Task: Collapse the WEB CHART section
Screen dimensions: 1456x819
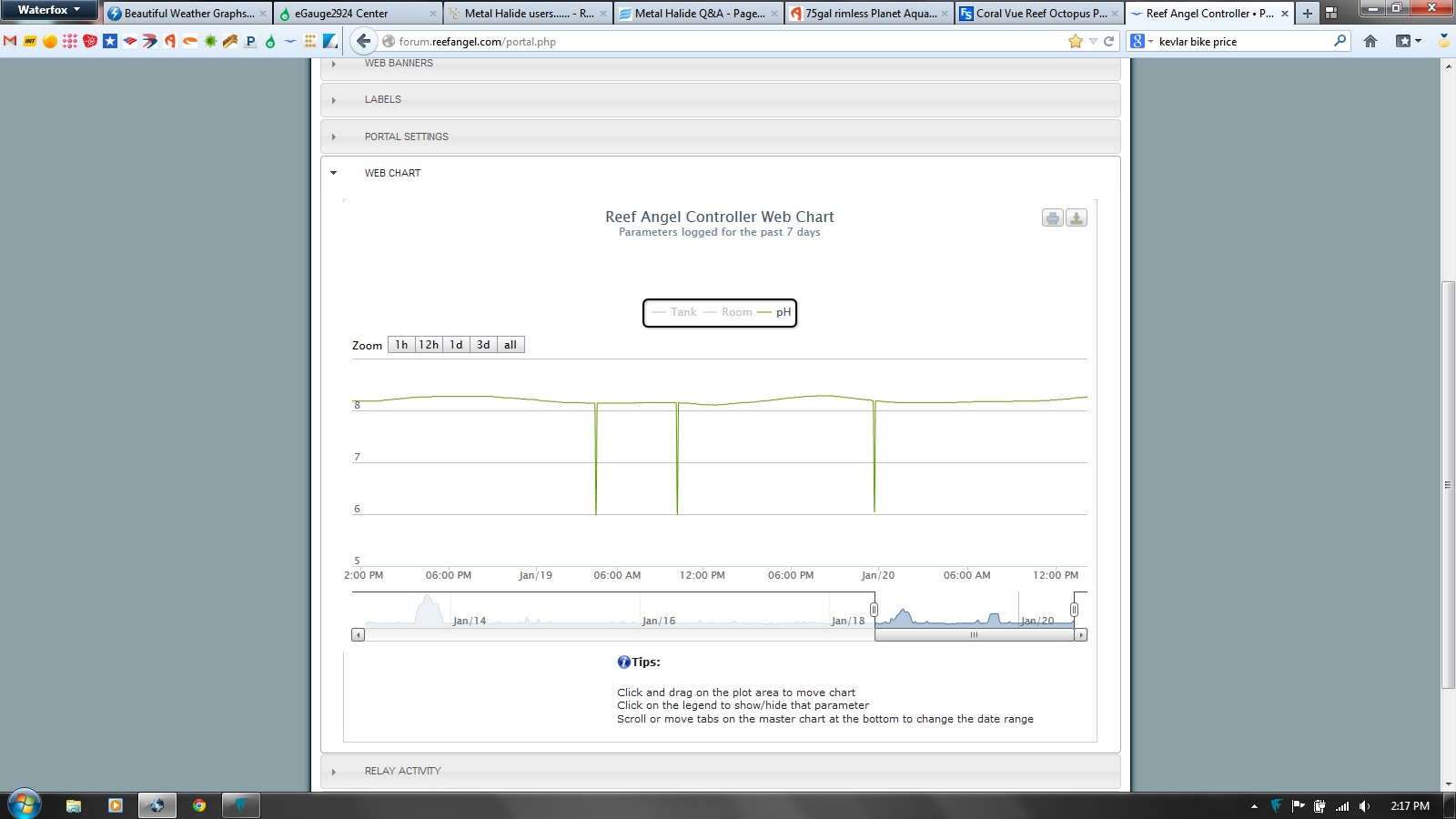Action: tap(720, 173)
